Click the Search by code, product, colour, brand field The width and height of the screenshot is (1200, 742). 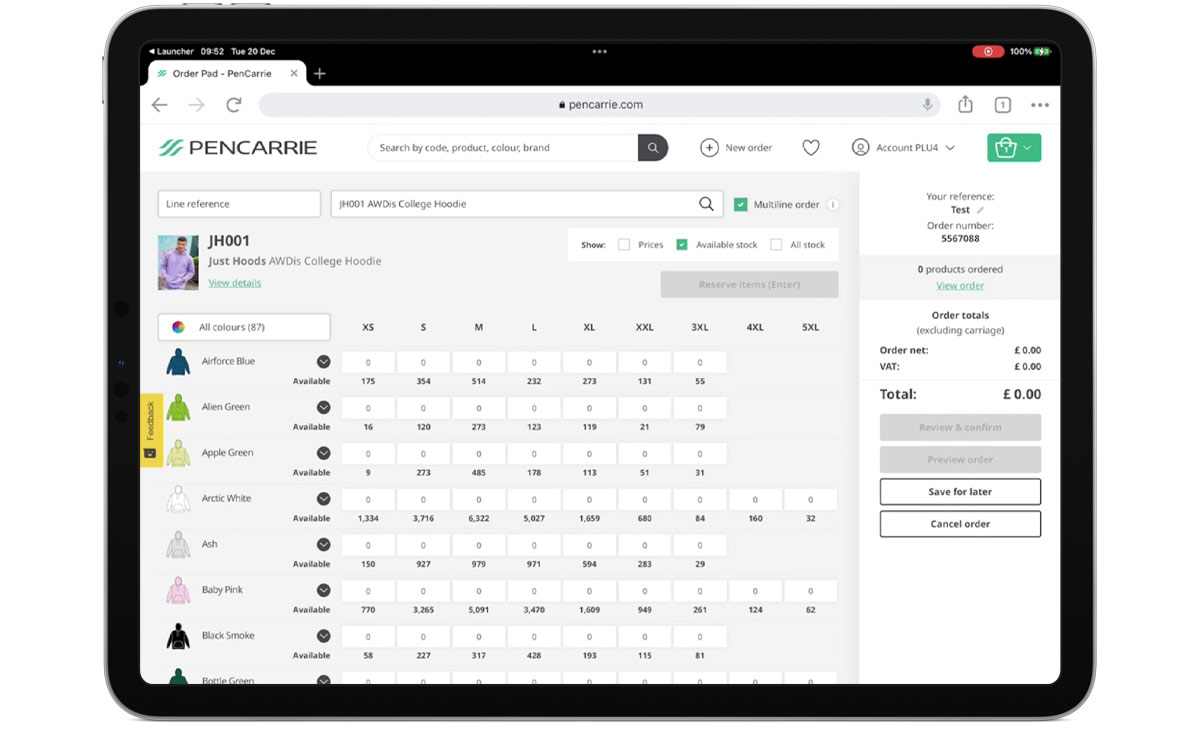(x=504, y=148)
